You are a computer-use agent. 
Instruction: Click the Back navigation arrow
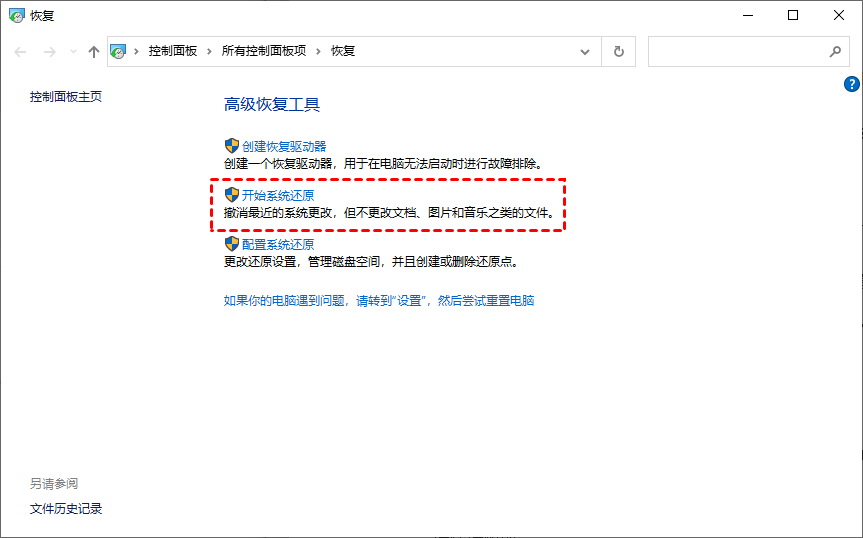tap(21, 51)
